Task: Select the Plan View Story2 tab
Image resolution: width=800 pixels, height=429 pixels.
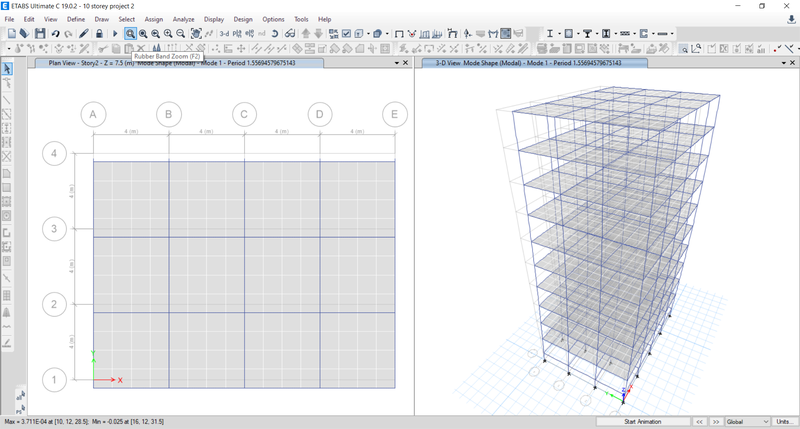Action: tap(179, 63)
